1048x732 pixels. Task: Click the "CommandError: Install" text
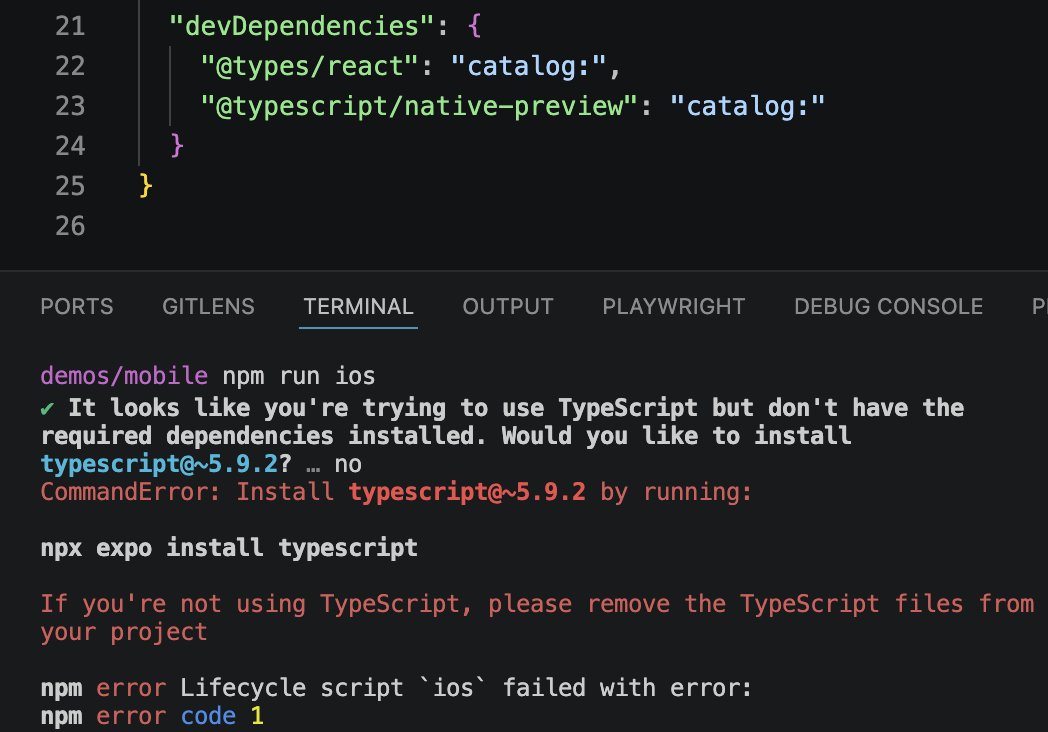coord(187,492)
